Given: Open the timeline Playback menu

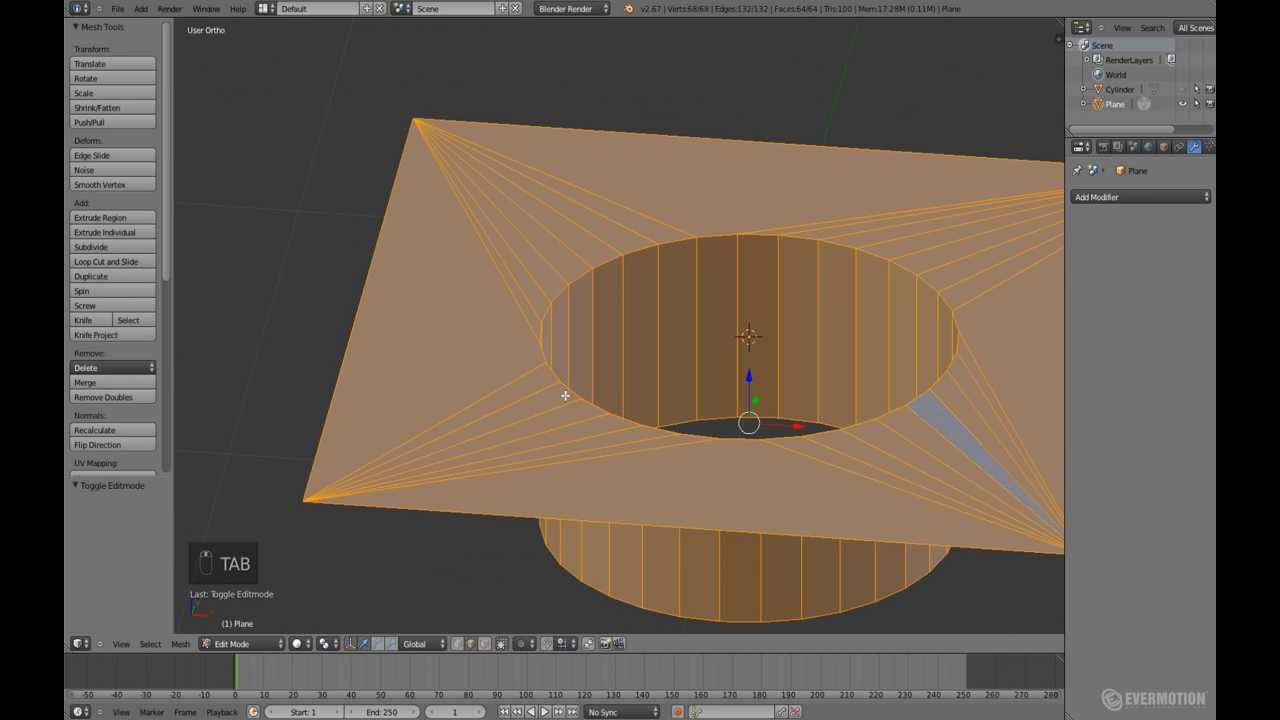Looking at the screenshot, I should [221, 712].
